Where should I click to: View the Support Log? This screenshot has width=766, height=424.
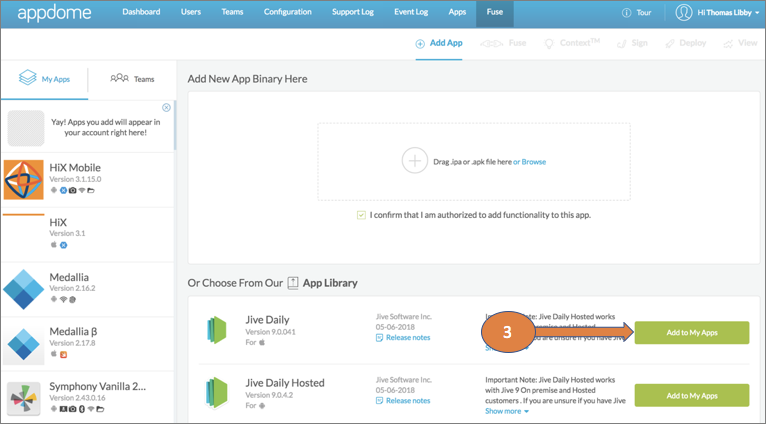353,12
